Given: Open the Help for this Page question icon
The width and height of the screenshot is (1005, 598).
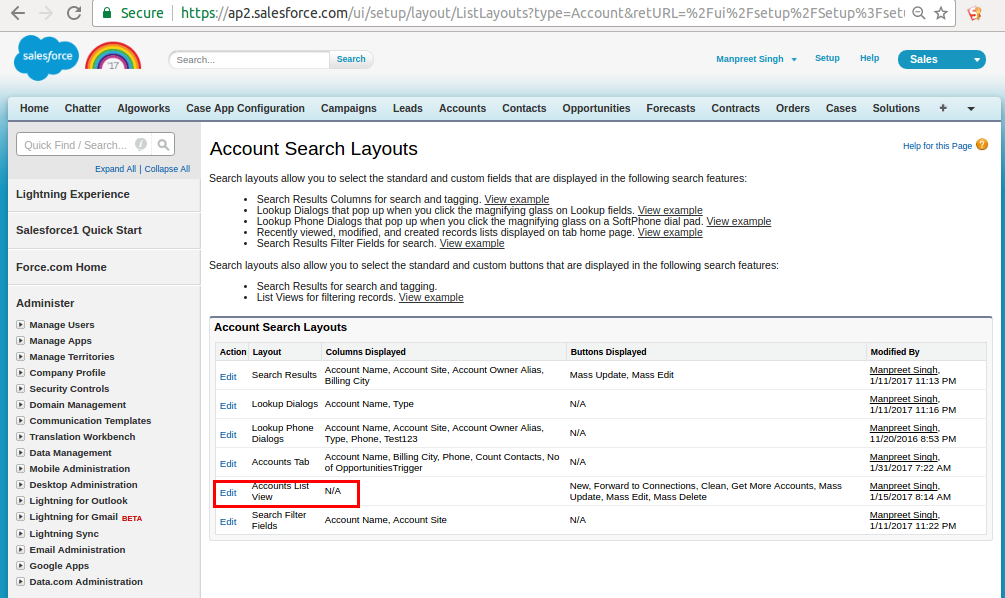Looking at the screenshot, I should (981, 145).
